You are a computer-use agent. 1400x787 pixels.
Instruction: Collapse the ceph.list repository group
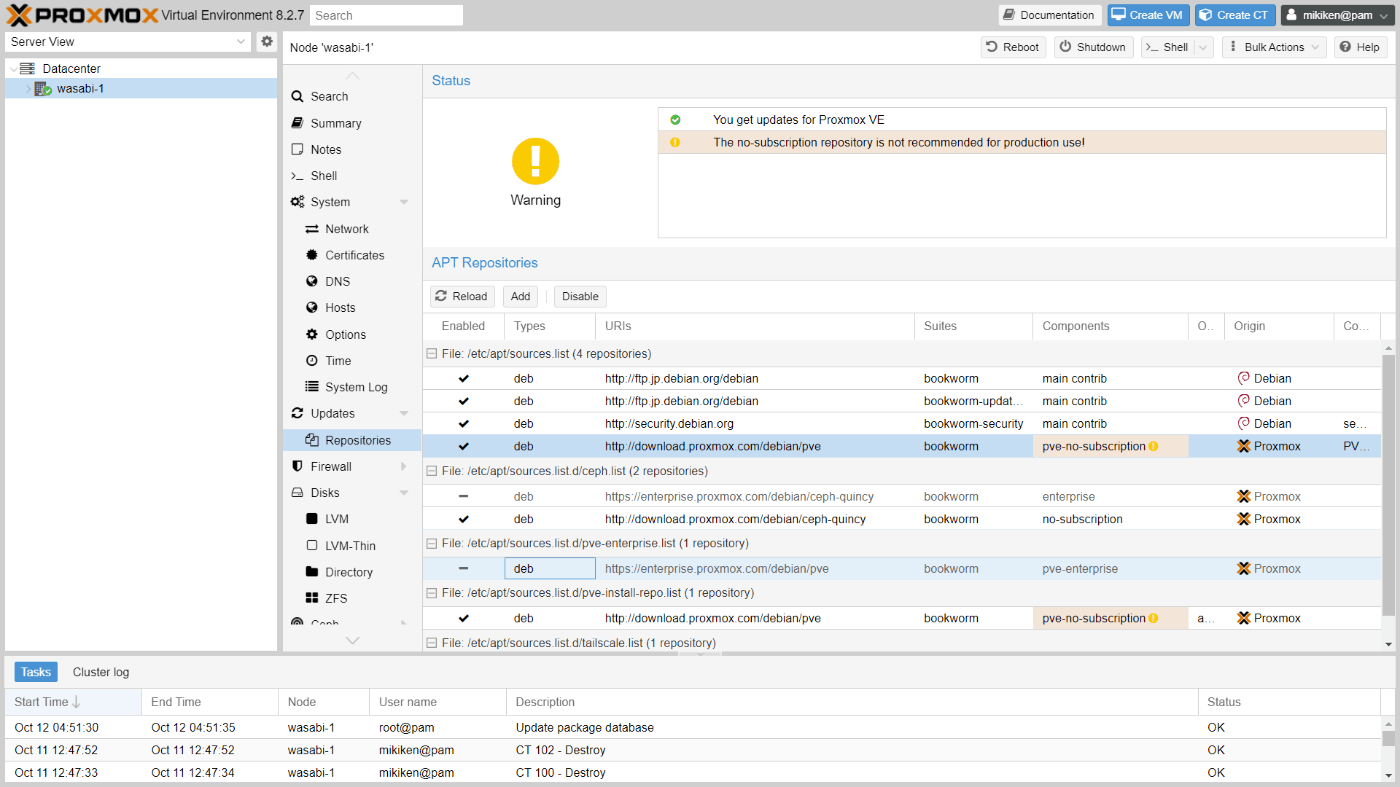click(432, 471)
